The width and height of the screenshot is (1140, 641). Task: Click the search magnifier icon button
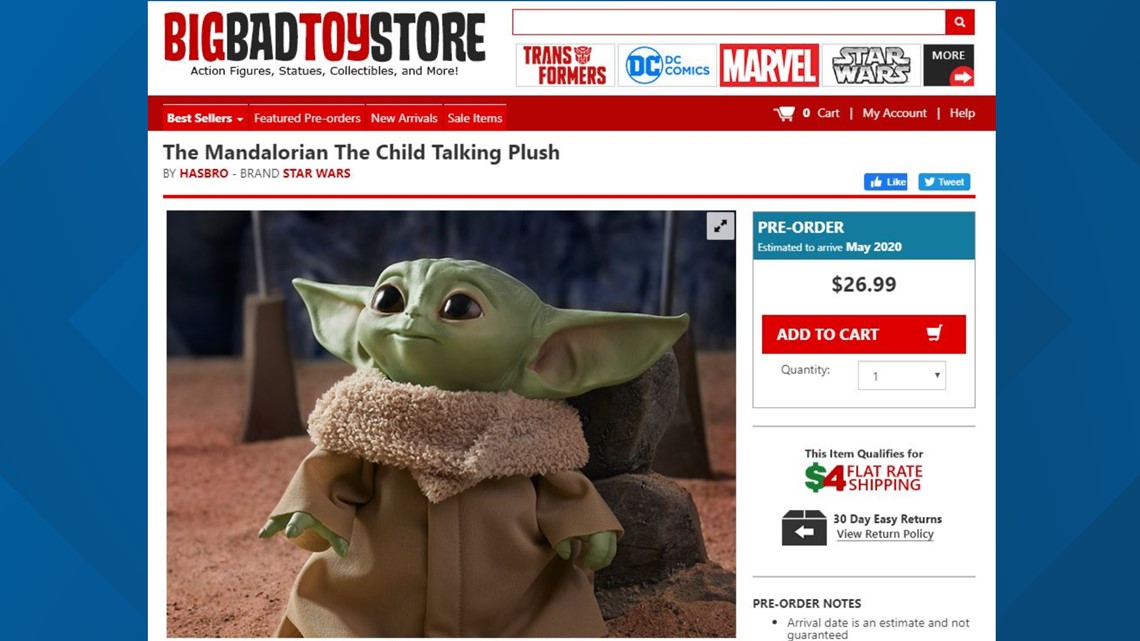pyautogui.click(x=960, y=23)
